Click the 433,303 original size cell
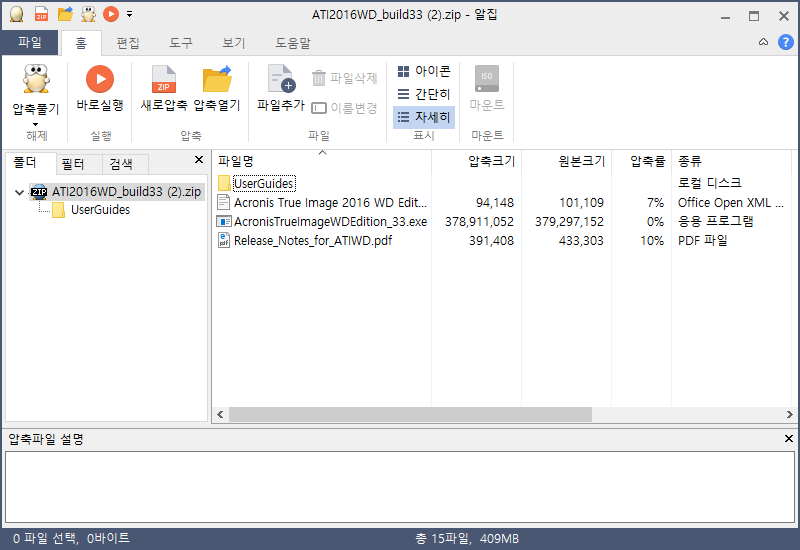The height and width of the screenshot is (550, 800). (x=581, y=241)
